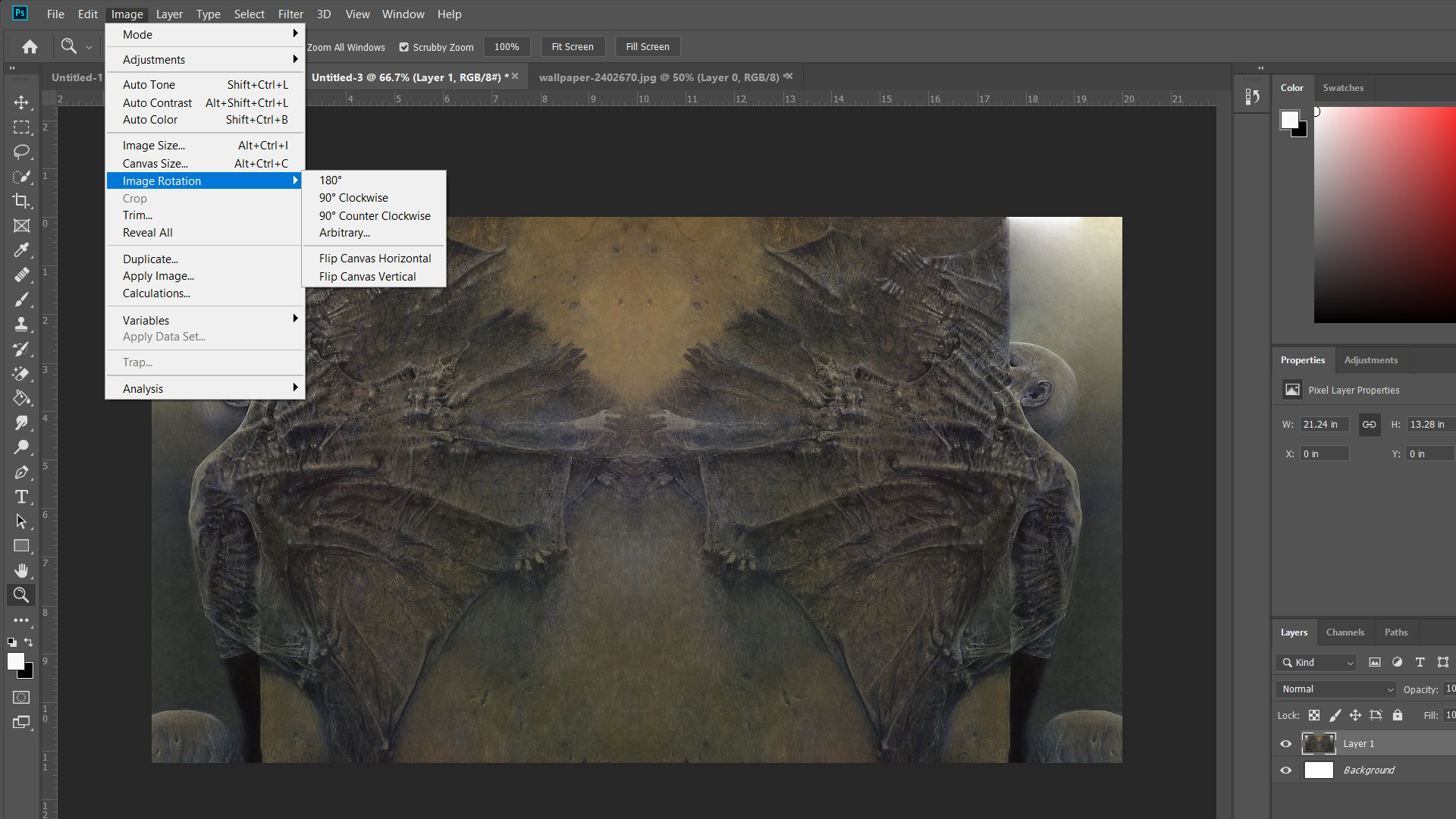Image resolution: width=1456 pixels, height=819 pixels.
Task: Switch to Swatches tab
Action: click(x=1342, y=88)
